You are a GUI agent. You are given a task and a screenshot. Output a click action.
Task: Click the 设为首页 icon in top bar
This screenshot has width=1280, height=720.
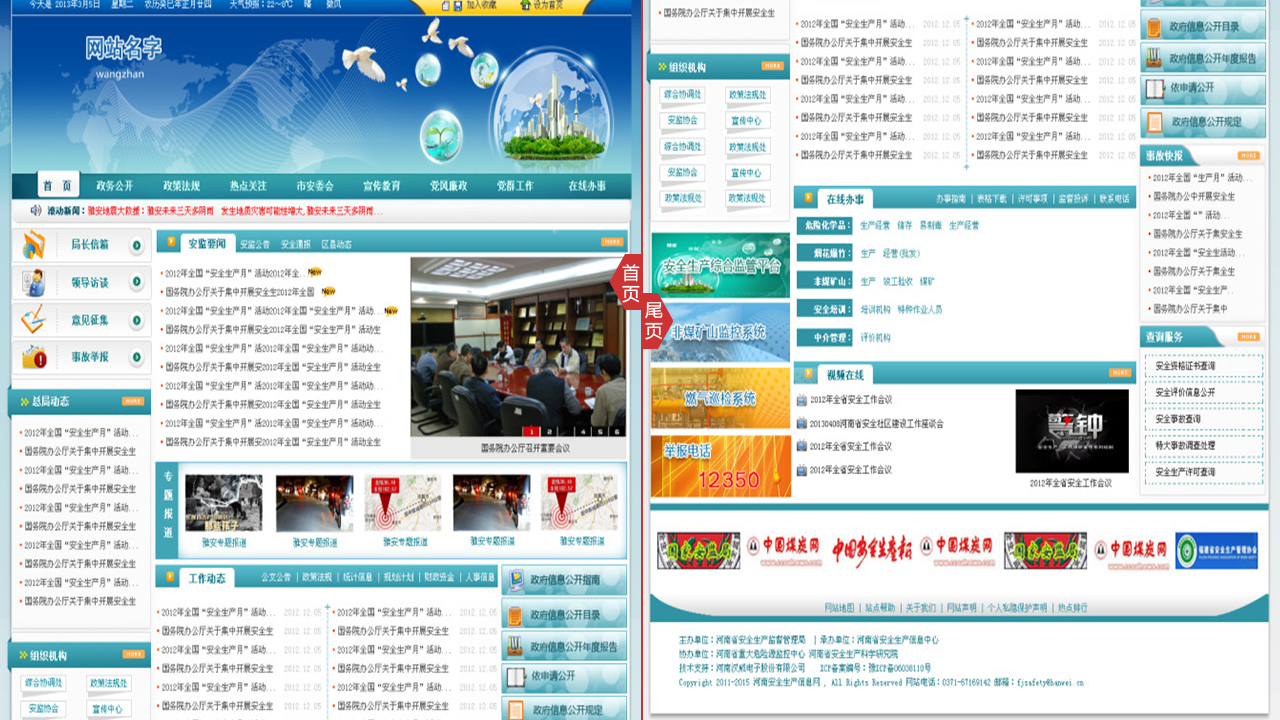click(x=524, y=5)
